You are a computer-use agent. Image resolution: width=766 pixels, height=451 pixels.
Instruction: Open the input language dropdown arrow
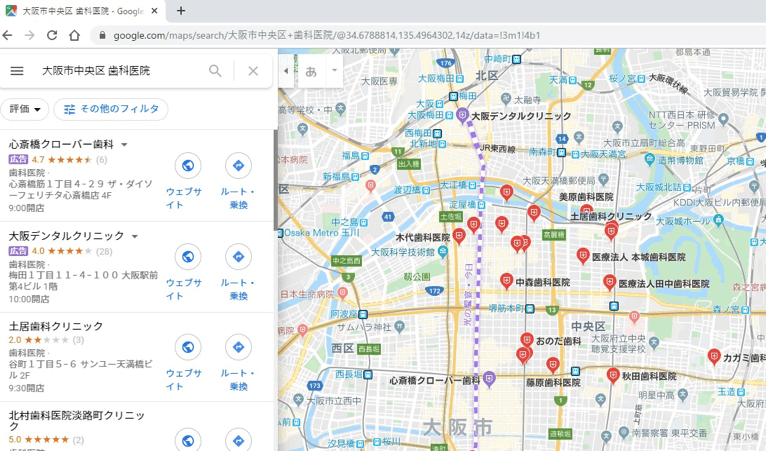(x=334, y=71)
